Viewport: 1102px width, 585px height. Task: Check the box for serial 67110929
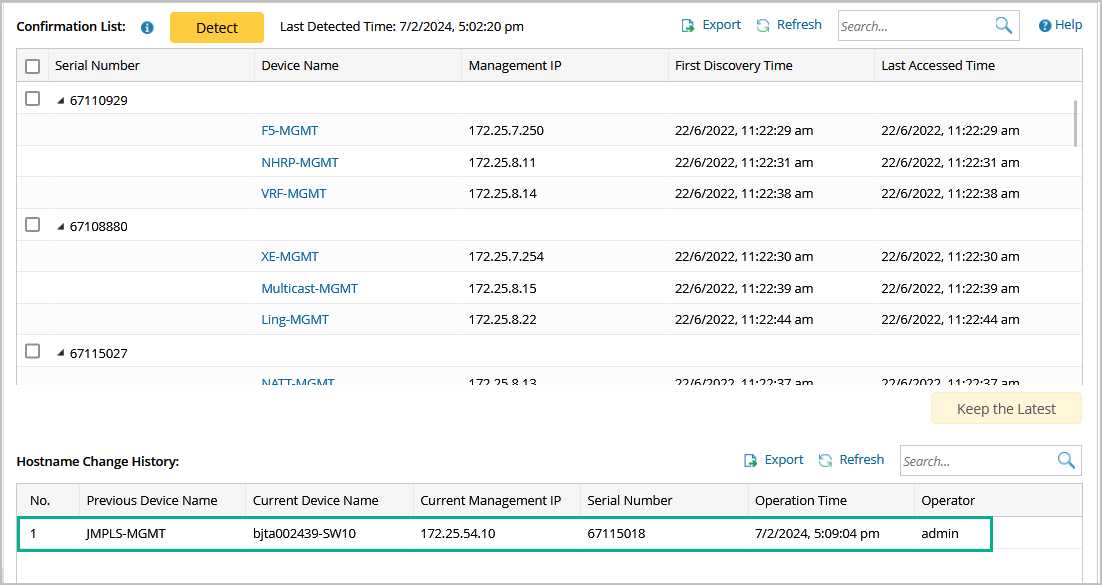pyautogui.click(x=33, y=99)
